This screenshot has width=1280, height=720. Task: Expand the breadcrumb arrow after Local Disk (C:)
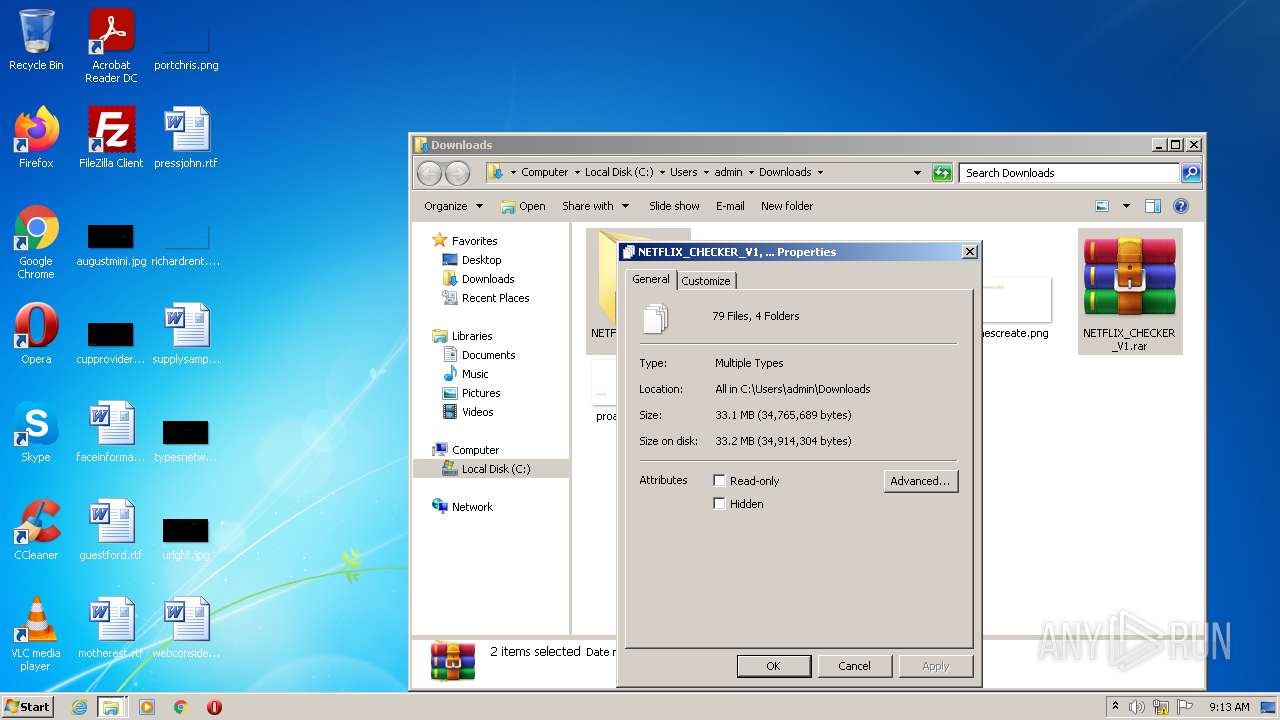coord(661,172)
